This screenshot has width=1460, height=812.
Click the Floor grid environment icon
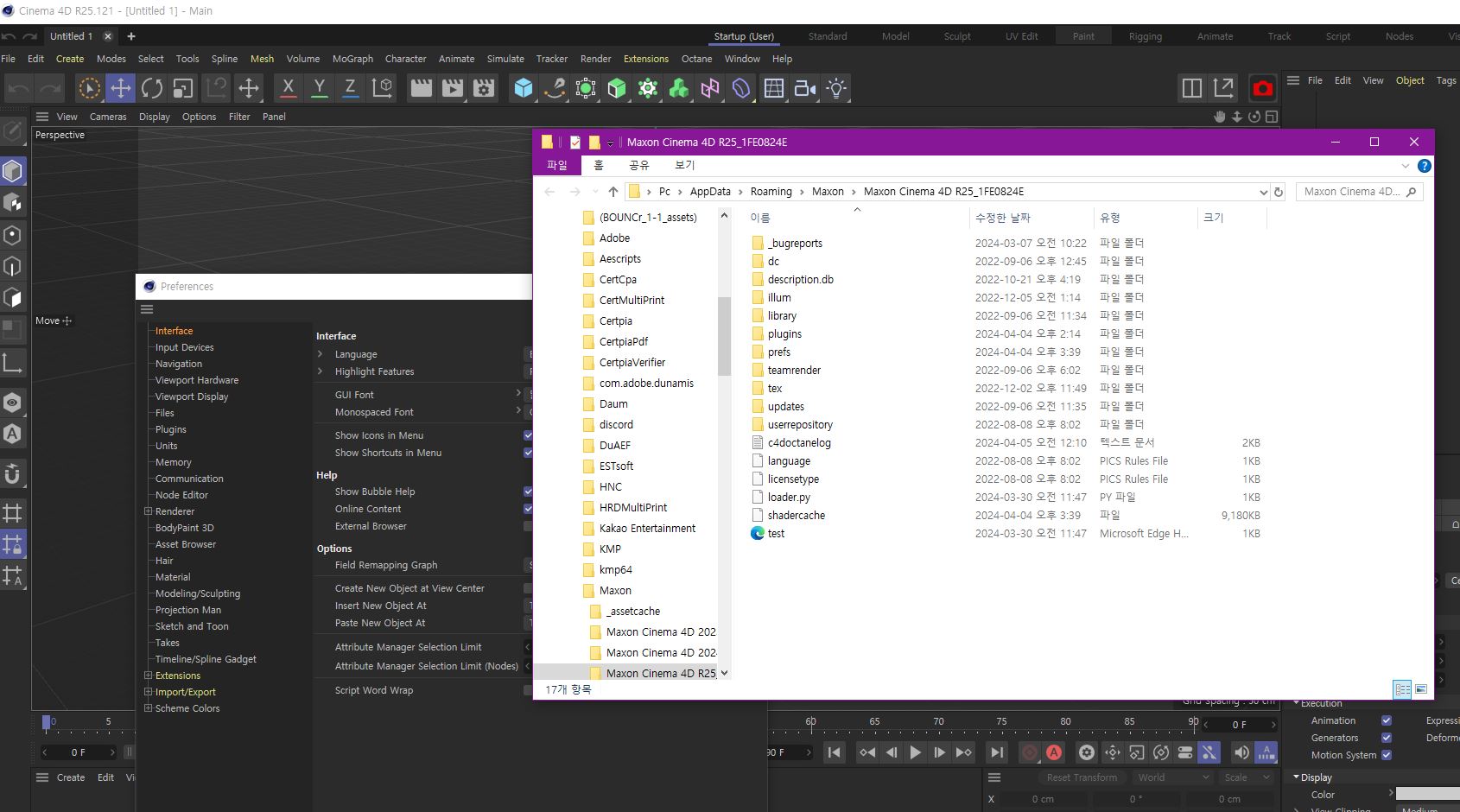pyautogui.click(x=774, y=88)
